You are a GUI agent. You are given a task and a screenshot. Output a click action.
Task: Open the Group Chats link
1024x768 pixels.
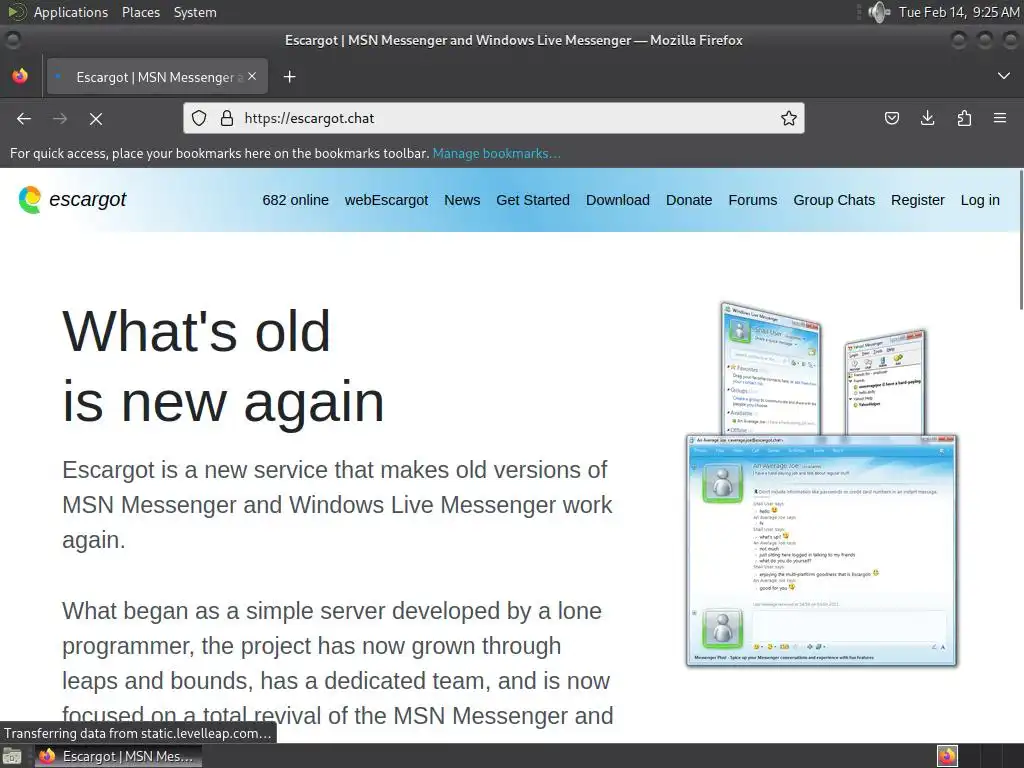[834, 200]
